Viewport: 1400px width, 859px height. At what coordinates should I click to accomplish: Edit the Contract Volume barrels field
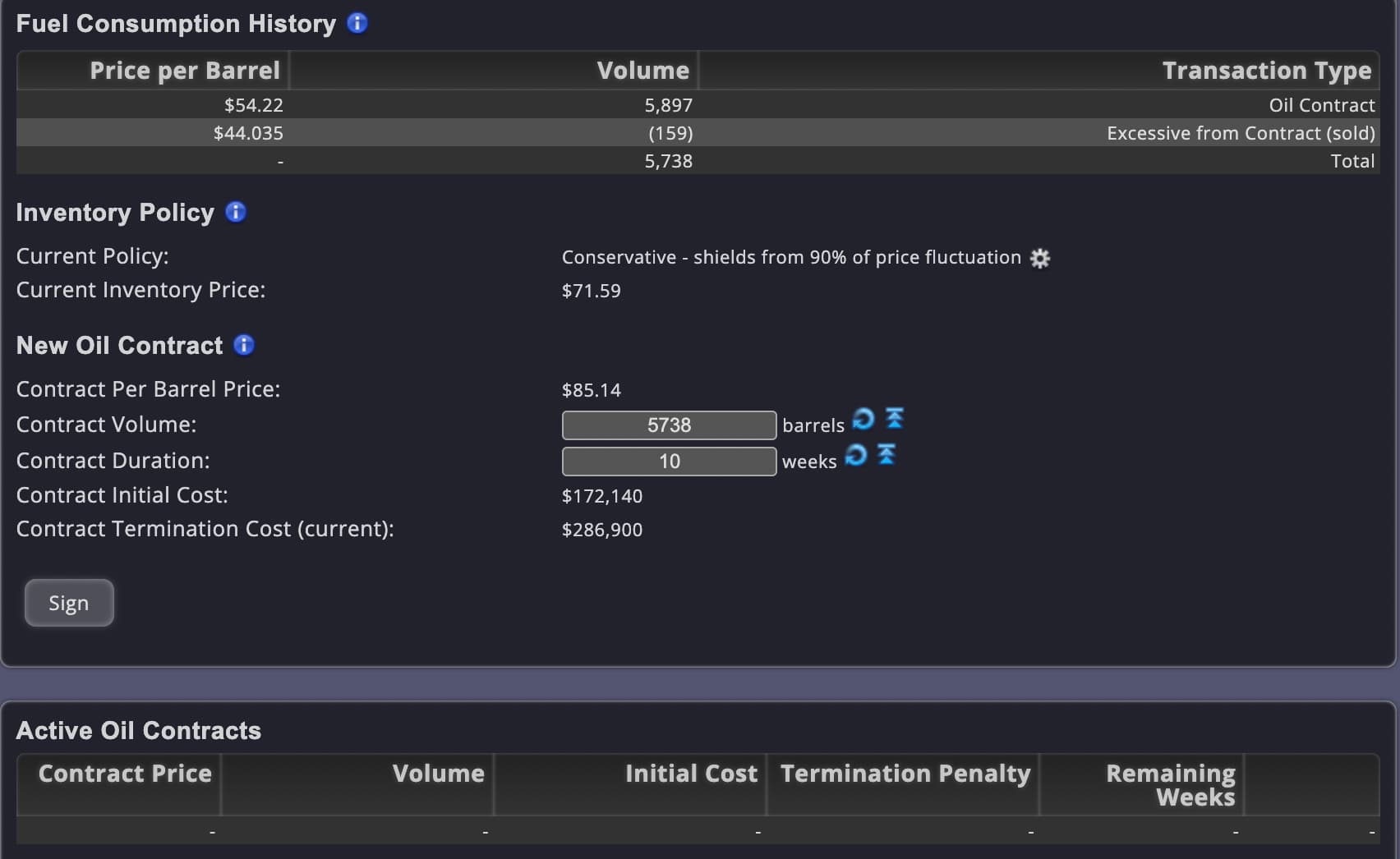pos(669,425)
